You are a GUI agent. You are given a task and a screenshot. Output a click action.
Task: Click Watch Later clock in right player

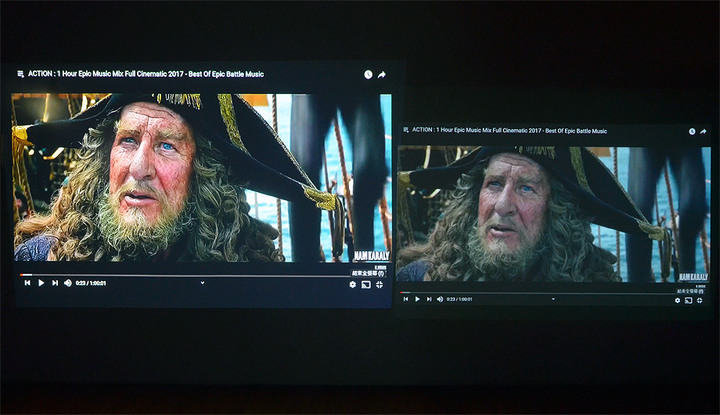click(x=692, y=131)
